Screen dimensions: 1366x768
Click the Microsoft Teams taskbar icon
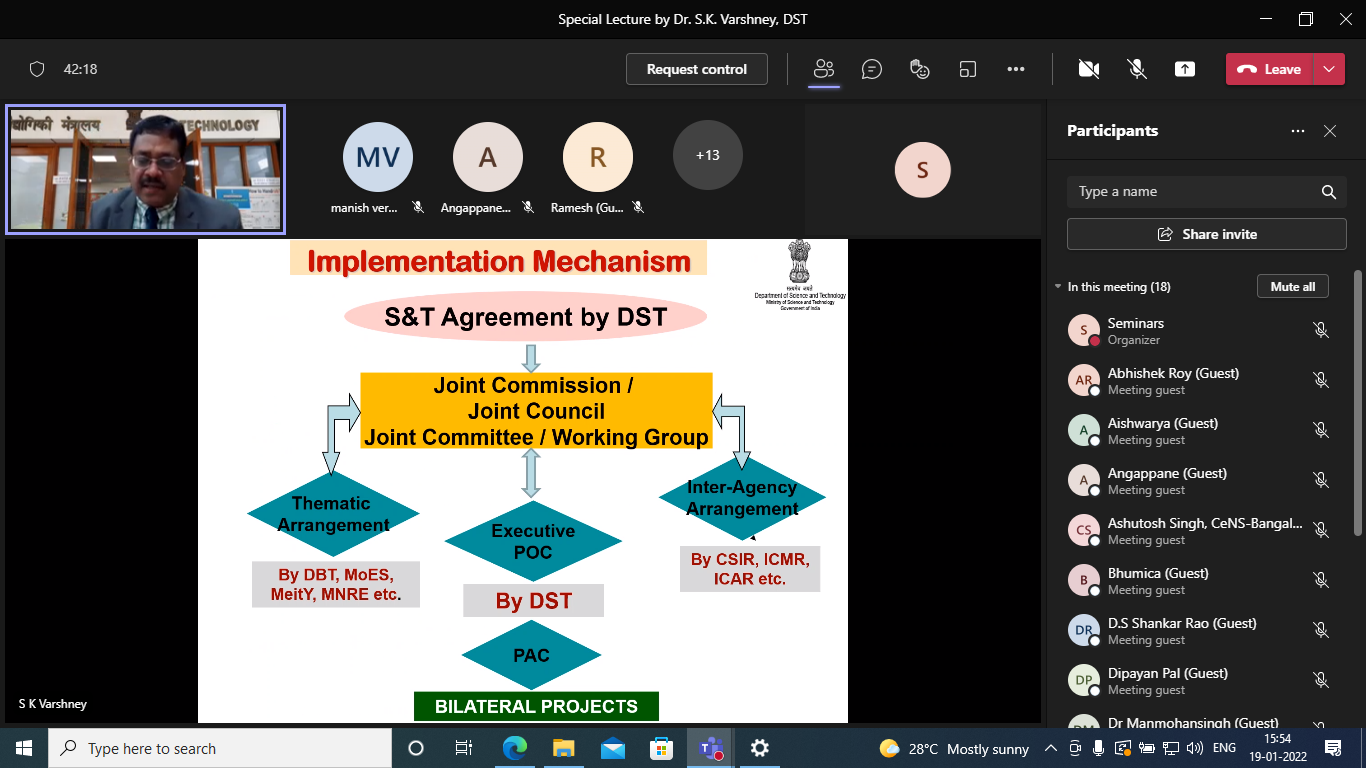[x=711, y=748]
